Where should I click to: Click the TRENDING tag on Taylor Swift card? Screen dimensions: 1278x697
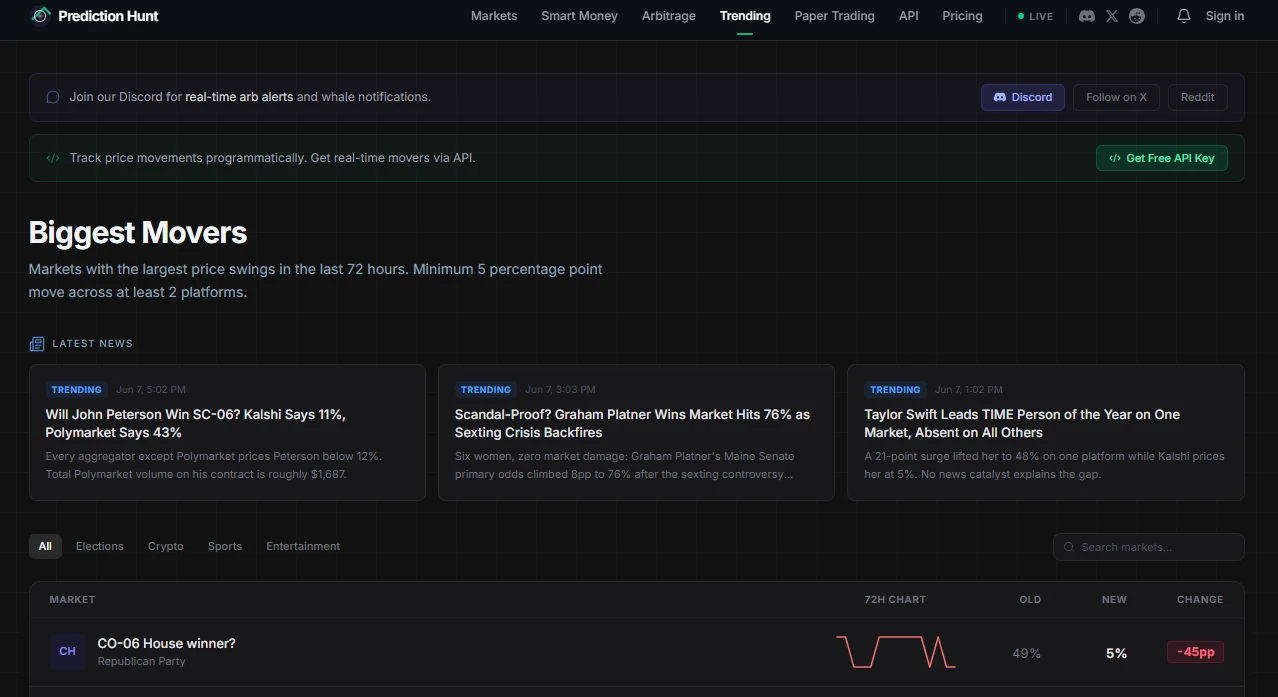895,390
